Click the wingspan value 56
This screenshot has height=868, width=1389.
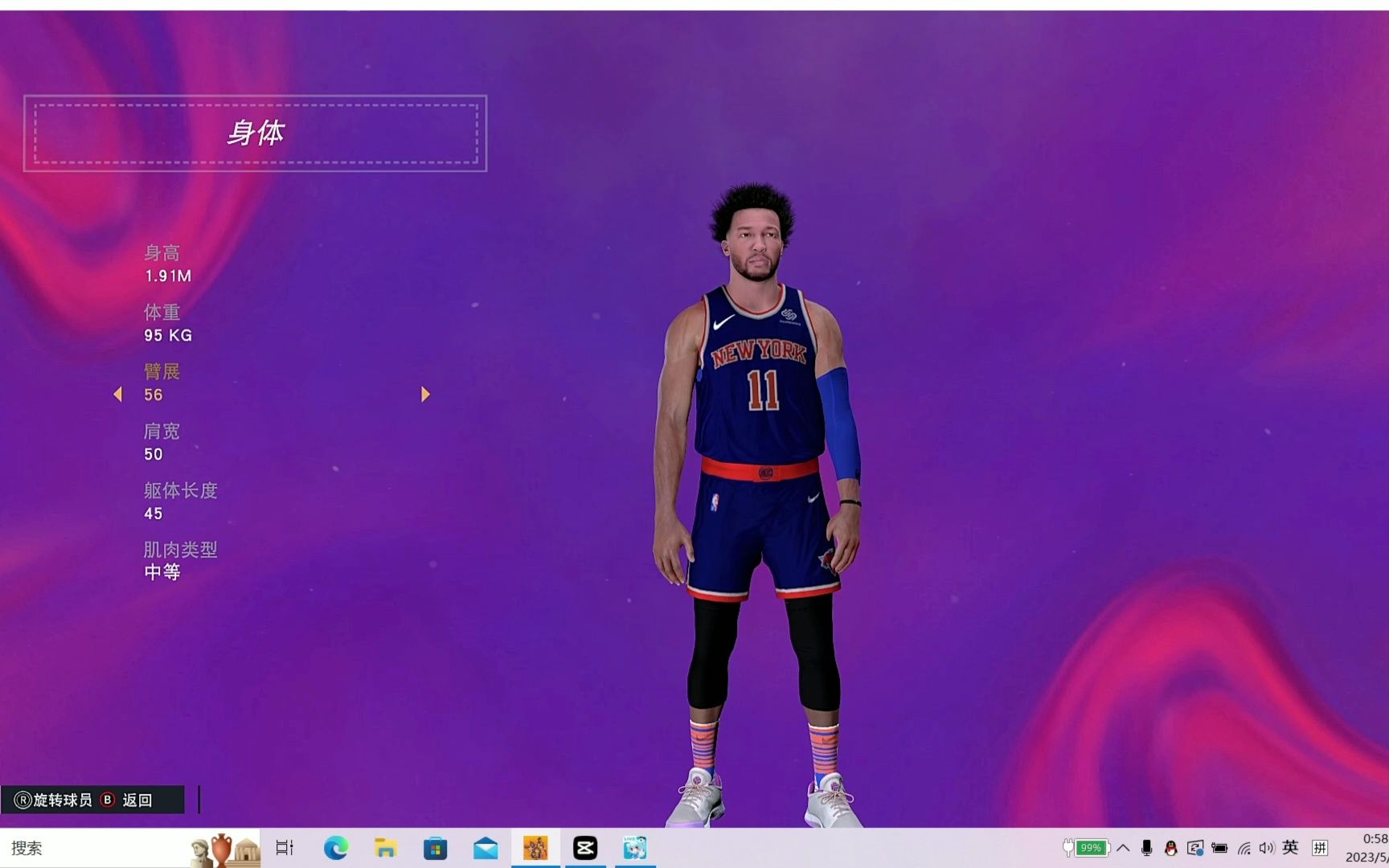[x=154, y=395]
